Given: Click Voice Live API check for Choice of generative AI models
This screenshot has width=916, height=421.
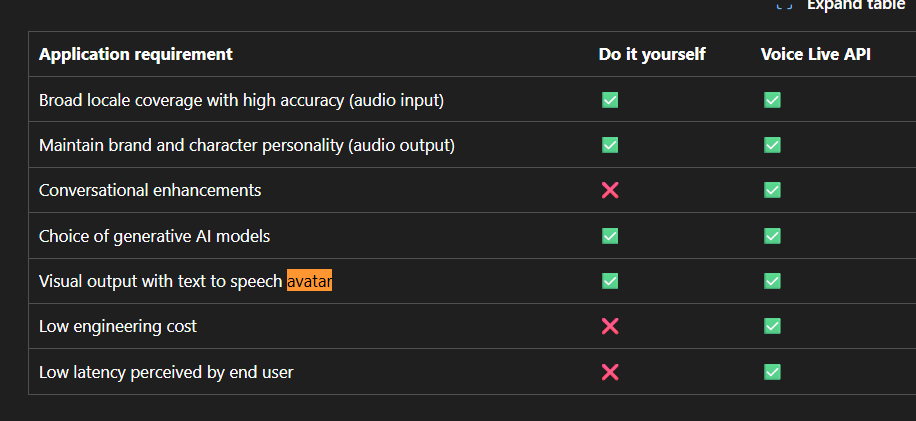Looking at the screenshot, I should tap(772, 236).
